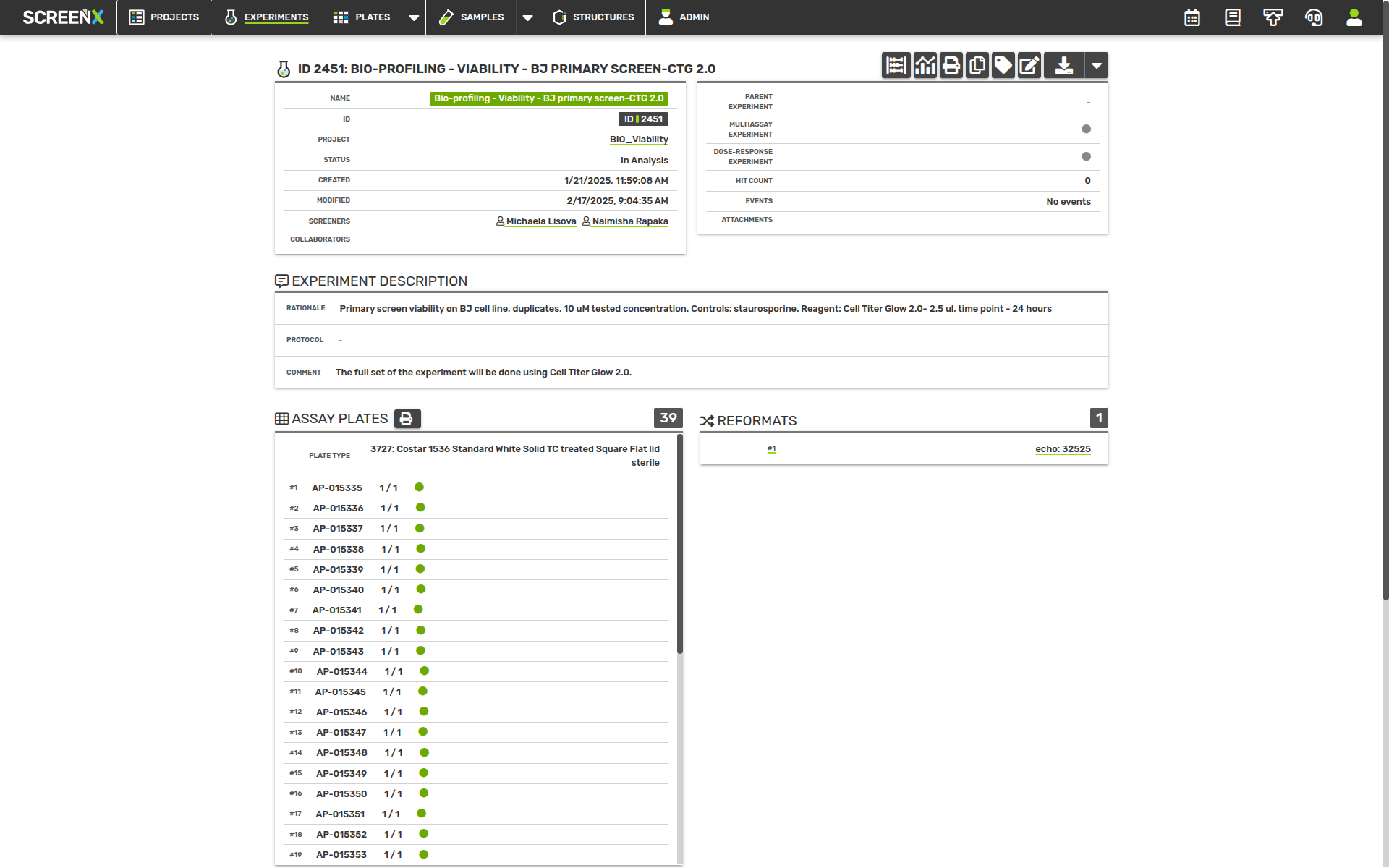The image size is (1389, 868).
Task: Open the download options dropdown arrow
Action: click(x=1097, y=66)
